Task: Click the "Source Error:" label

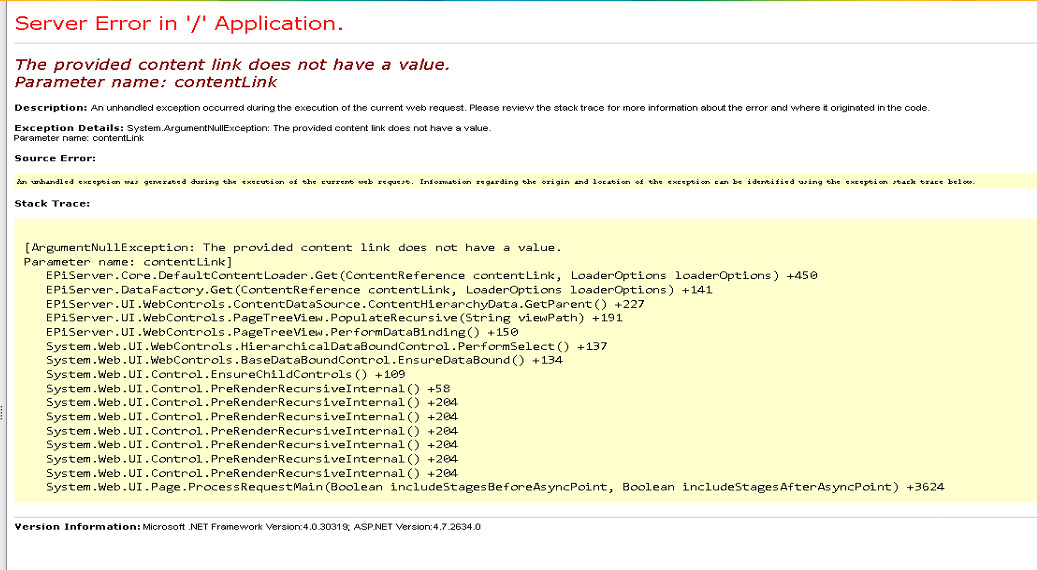Action: point(55,158)
